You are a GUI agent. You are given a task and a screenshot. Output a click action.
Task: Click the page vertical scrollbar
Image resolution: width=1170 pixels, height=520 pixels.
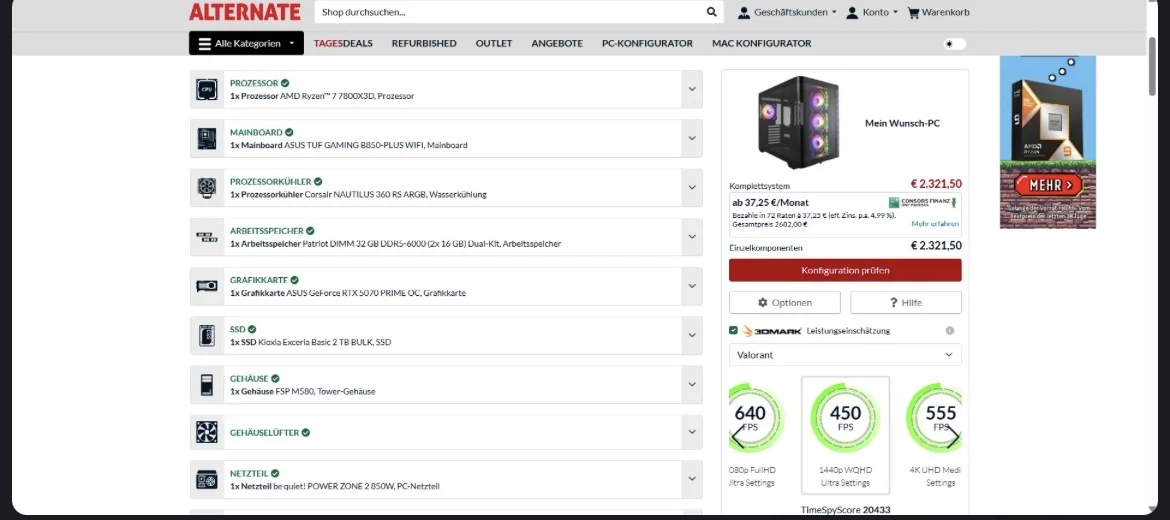(x=1154, y=67)
